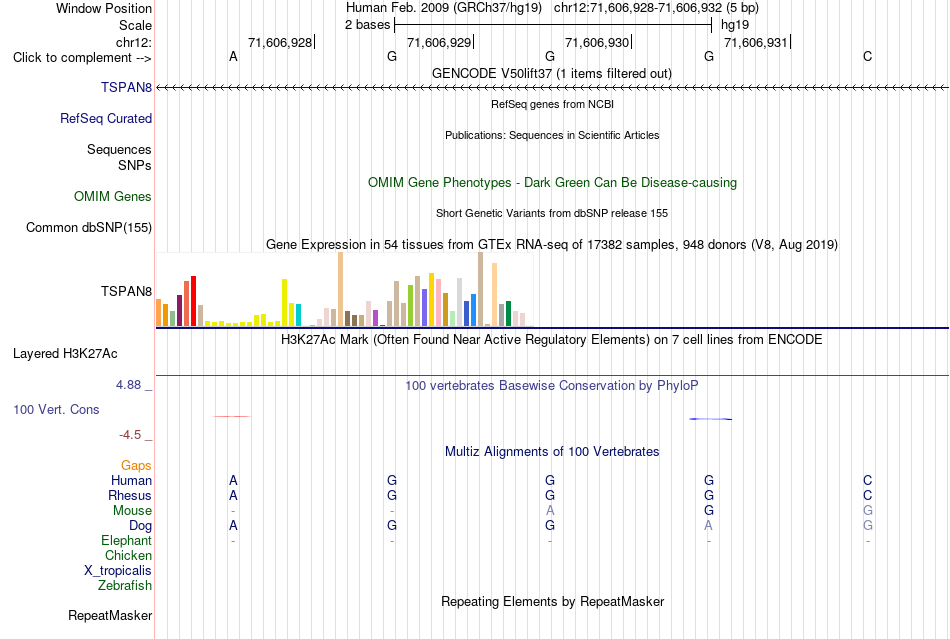
Task: Open the Layered H3K27Ac track label
Action: (65, 354)
